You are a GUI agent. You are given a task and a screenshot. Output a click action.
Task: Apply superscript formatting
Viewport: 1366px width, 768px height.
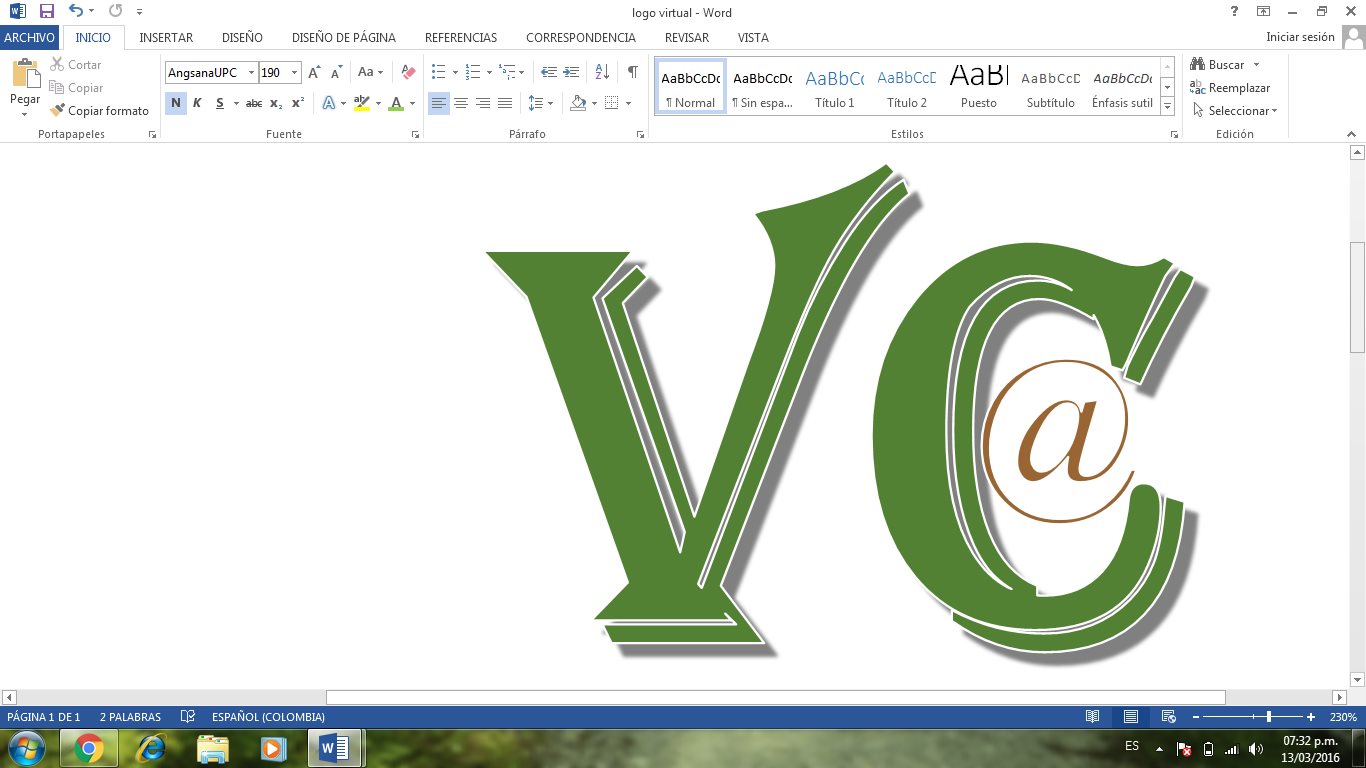click(x=298, y=103)
